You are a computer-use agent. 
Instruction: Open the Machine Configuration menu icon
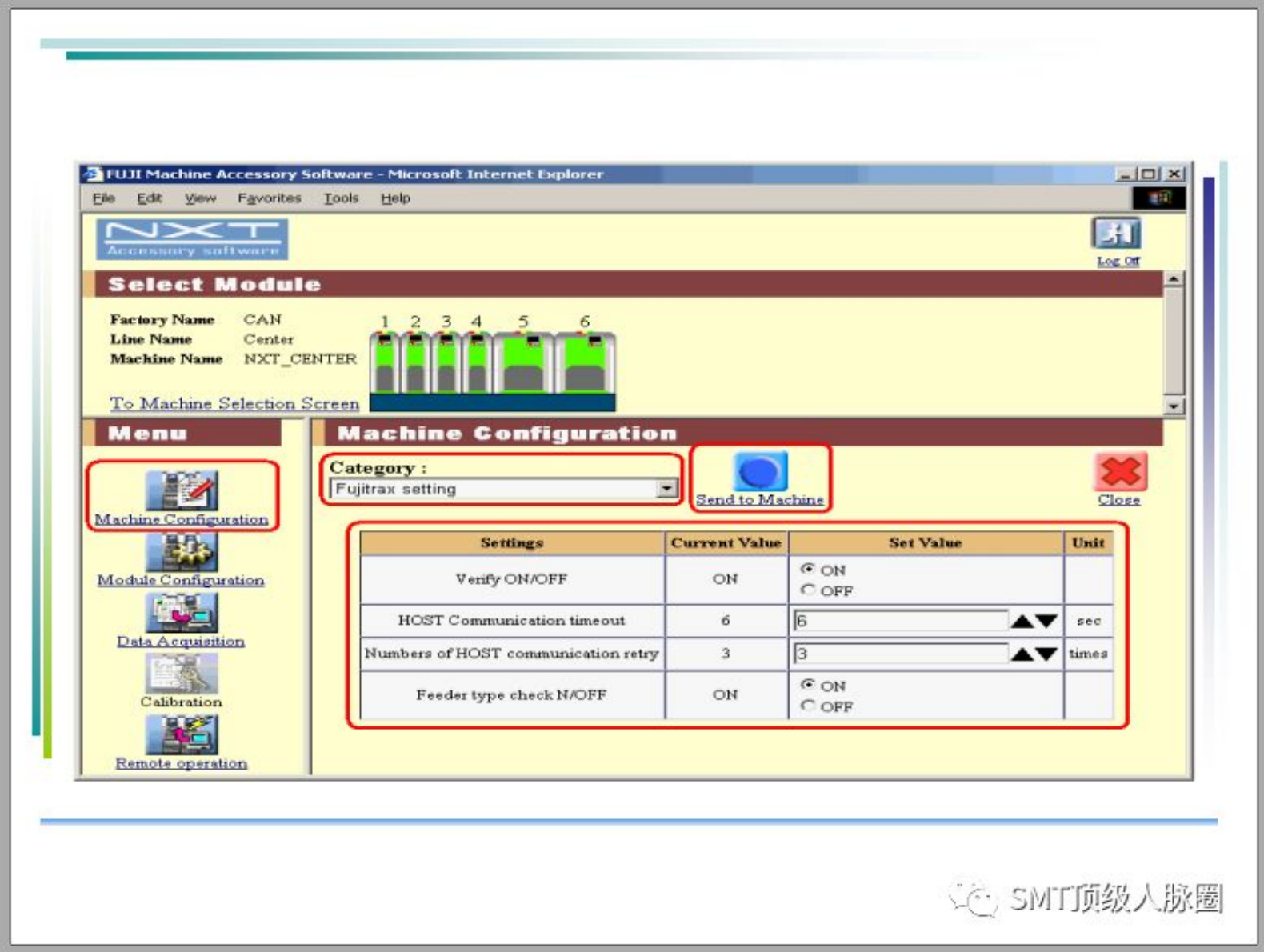click(182, 490)
